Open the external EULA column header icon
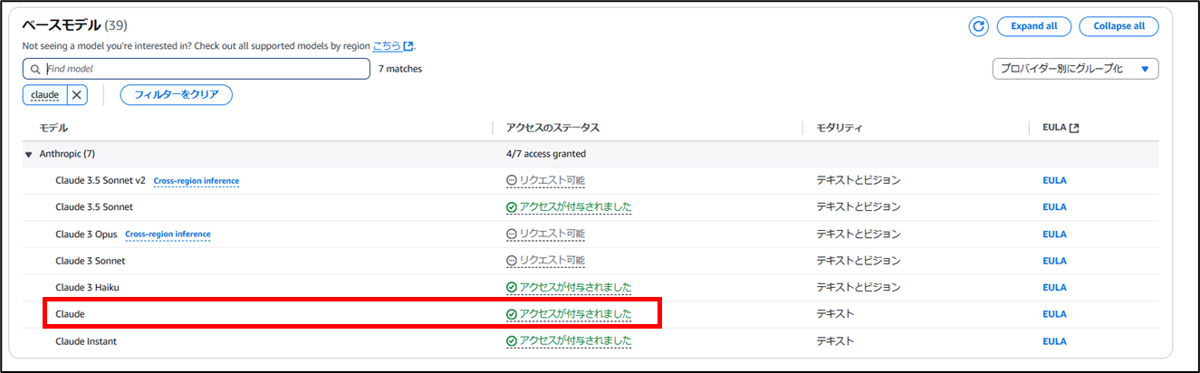Viewport: 1200px width, 373px height. (x=1073, y=128)
